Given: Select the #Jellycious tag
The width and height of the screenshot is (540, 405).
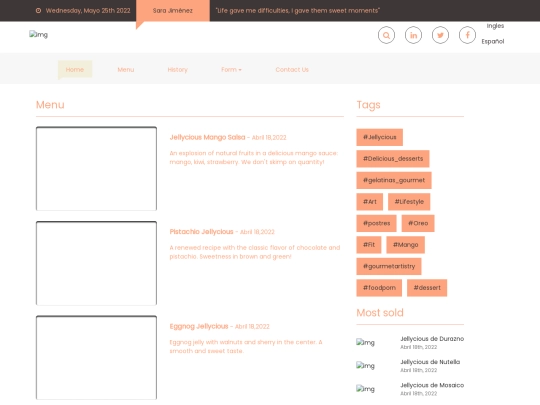Looking at the screenshot, I should click(x=380, y=137).
